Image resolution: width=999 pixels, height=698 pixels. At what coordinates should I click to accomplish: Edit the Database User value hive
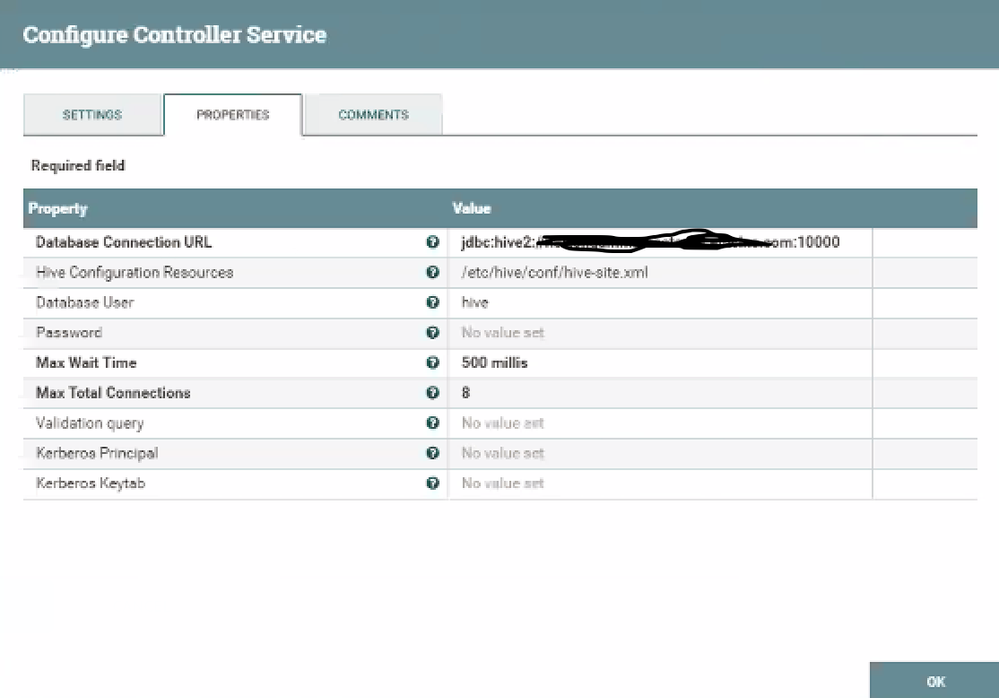point(660,303)
